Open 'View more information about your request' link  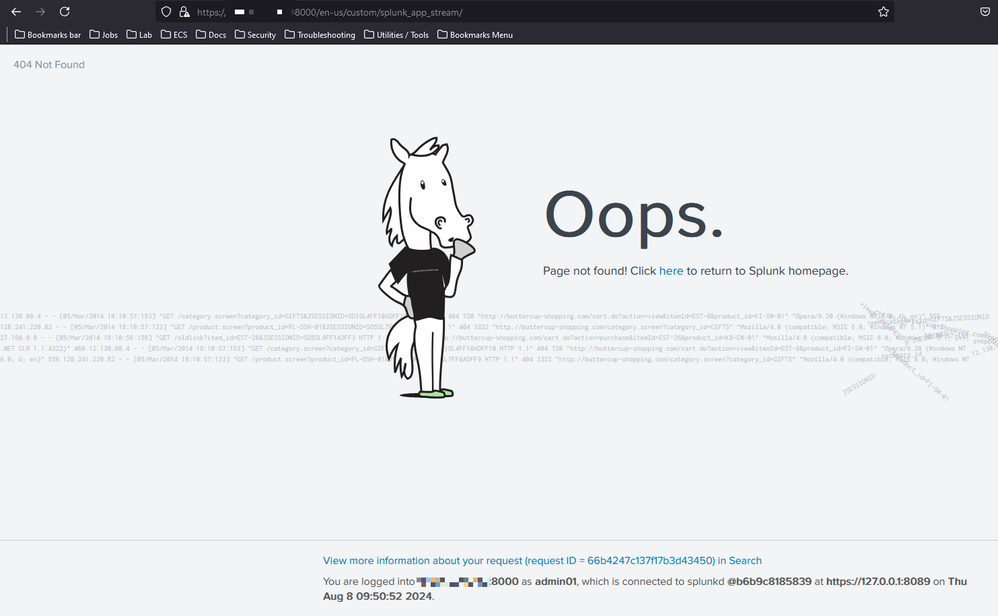point(542,561)
